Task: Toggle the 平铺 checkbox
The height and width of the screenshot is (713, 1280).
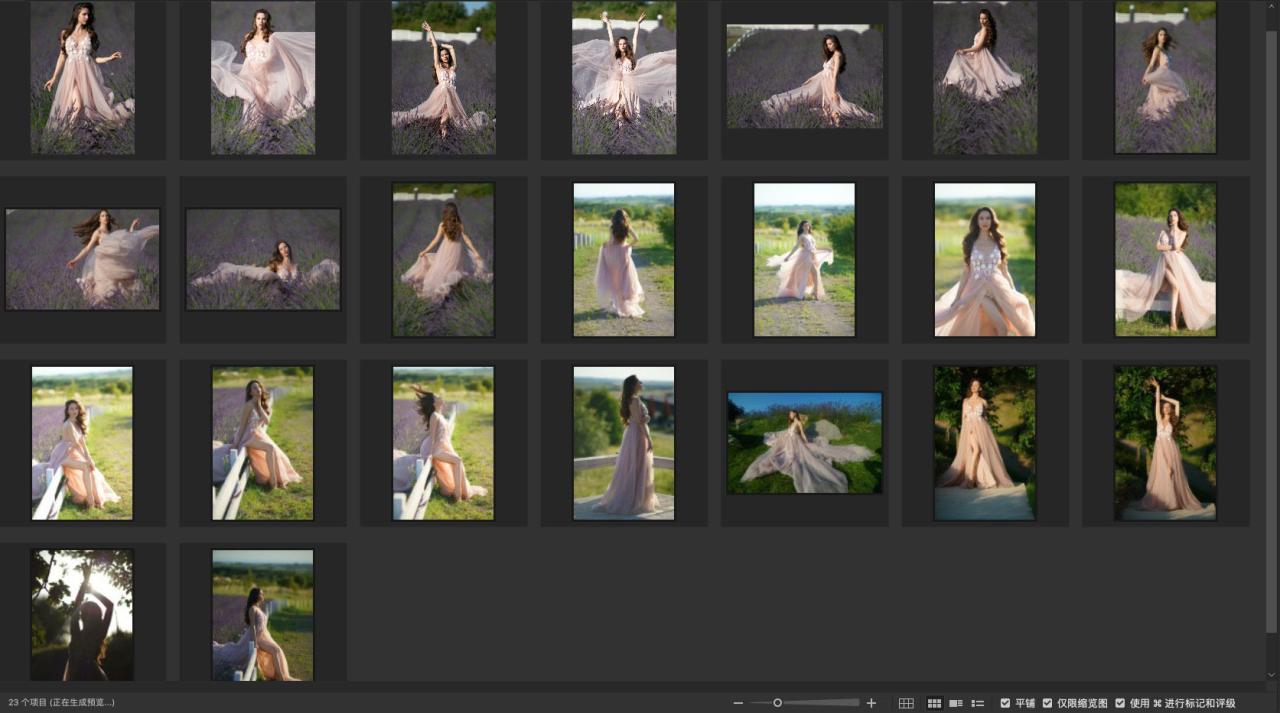Action: pos(1005,703)
